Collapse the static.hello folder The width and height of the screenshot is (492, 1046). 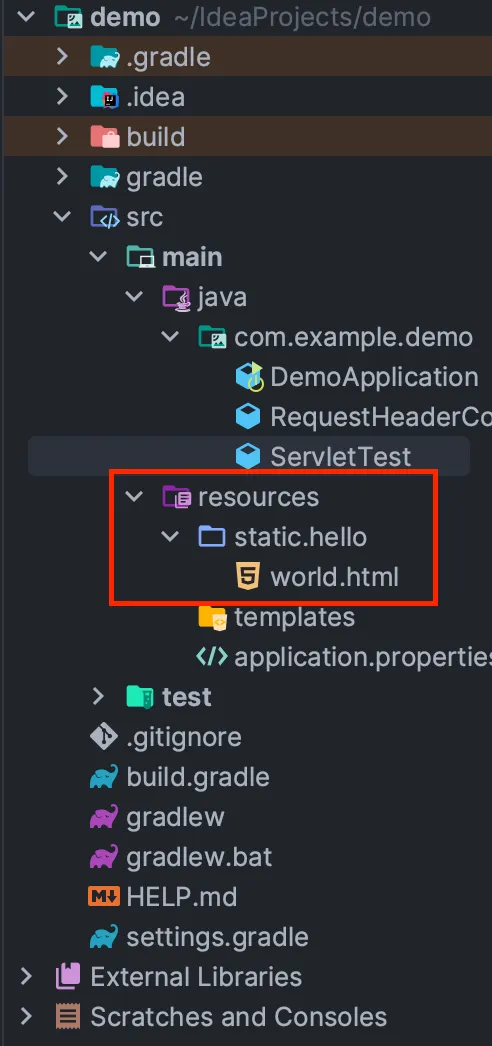point(171,537)
